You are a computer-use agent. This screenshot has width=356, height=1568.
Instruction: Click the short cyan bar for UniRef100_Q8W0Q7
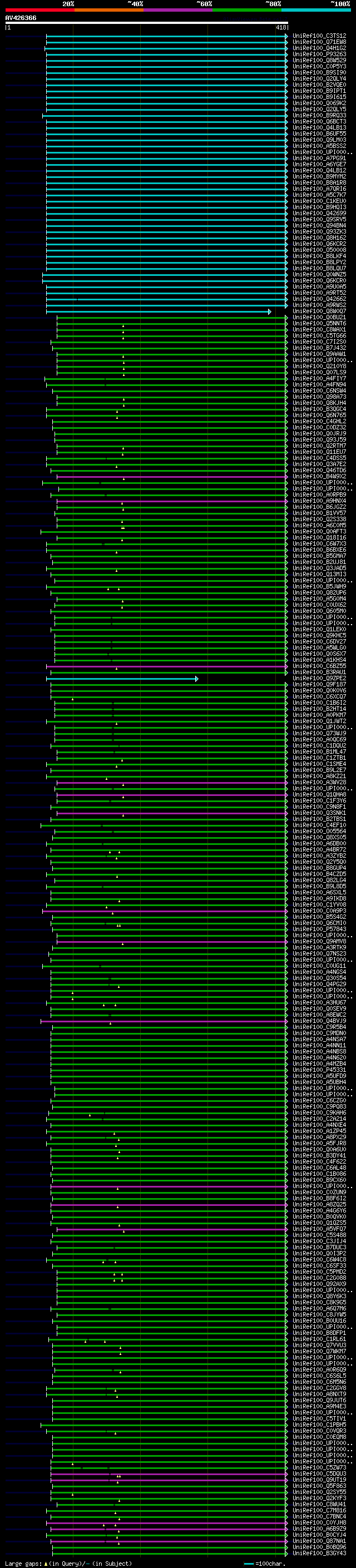pyautogui.click(x=159, y=311)
